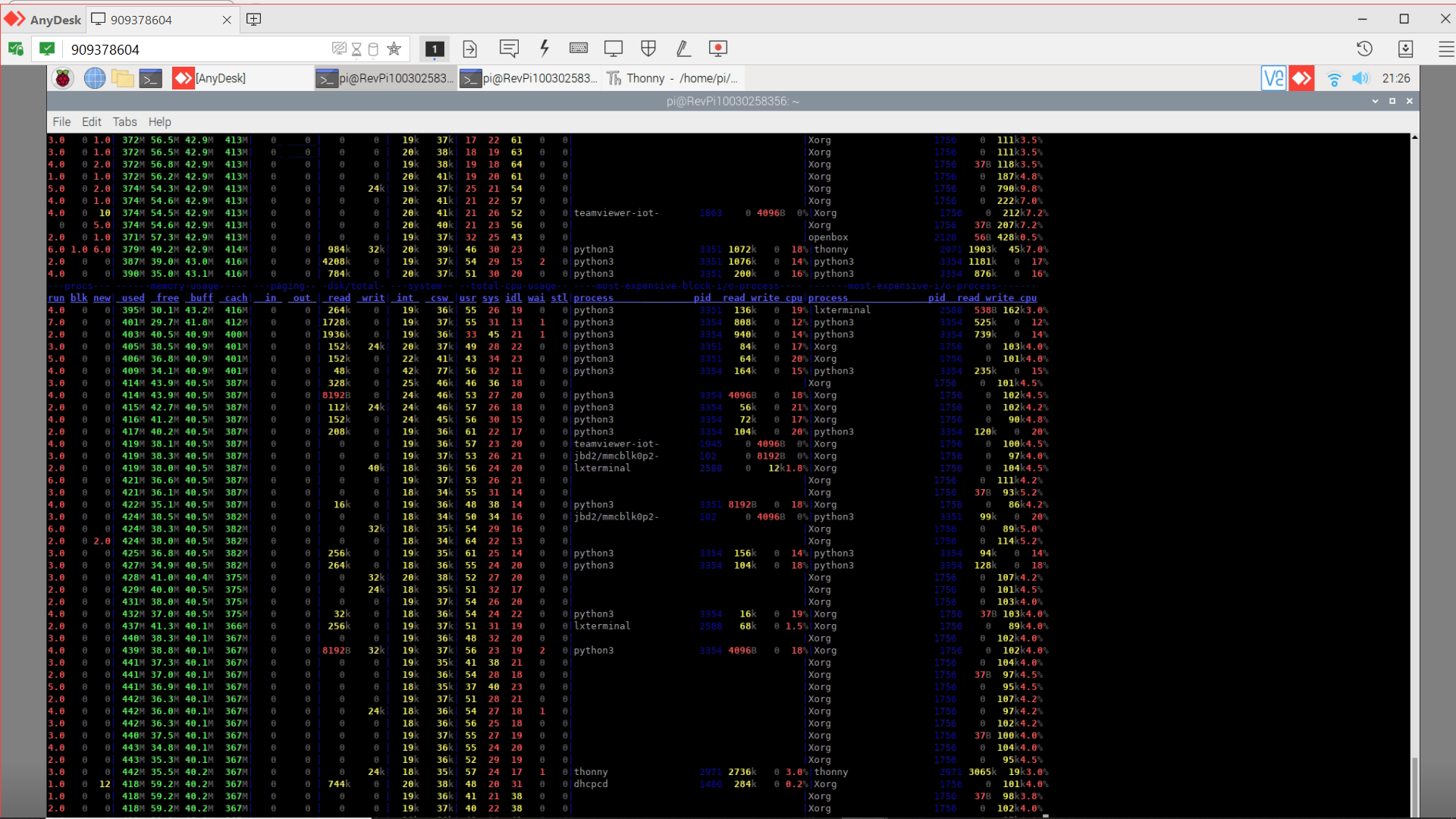The width and height of the screenshot is (1456, 819).
Task: Click the VNC server tray icon
Action: pos(1274,78)
